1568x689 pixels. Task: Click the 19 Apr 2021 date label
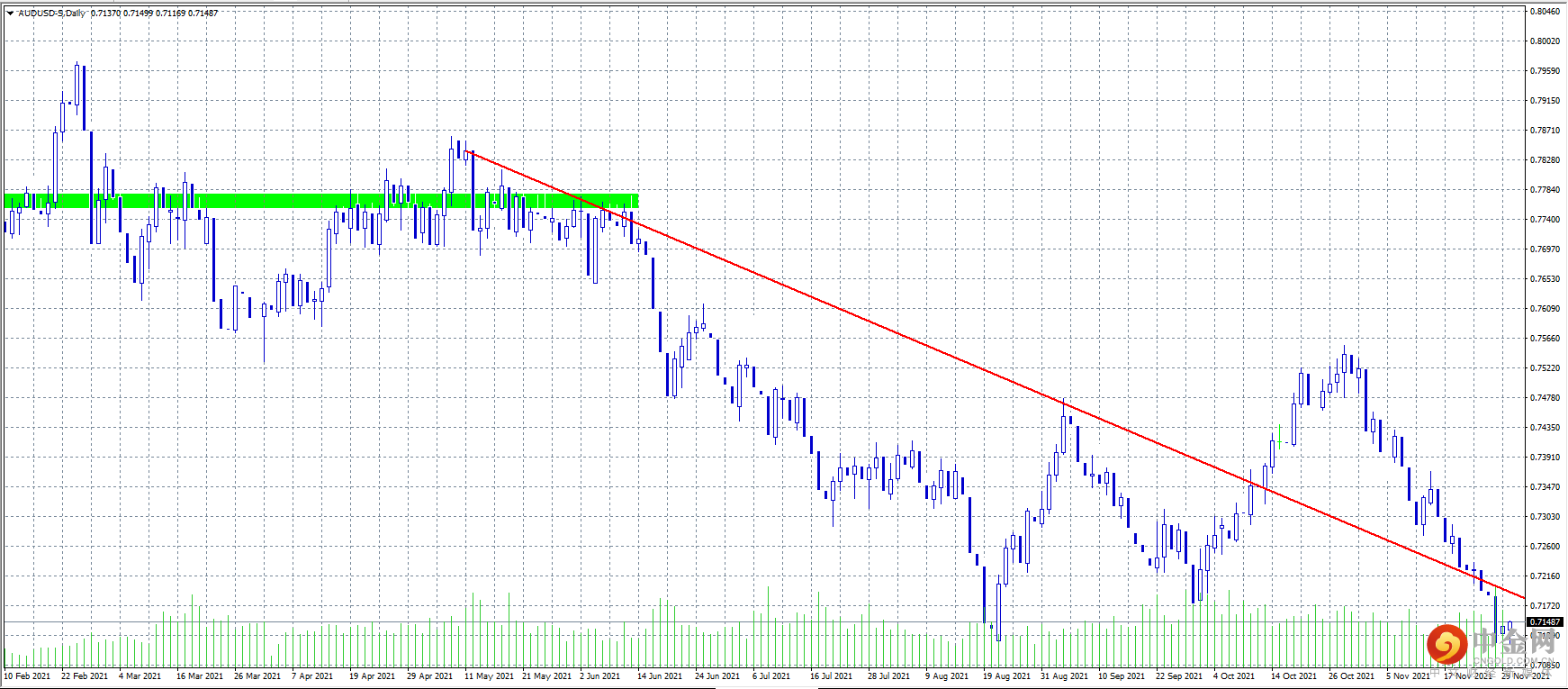tap(373, 676)
